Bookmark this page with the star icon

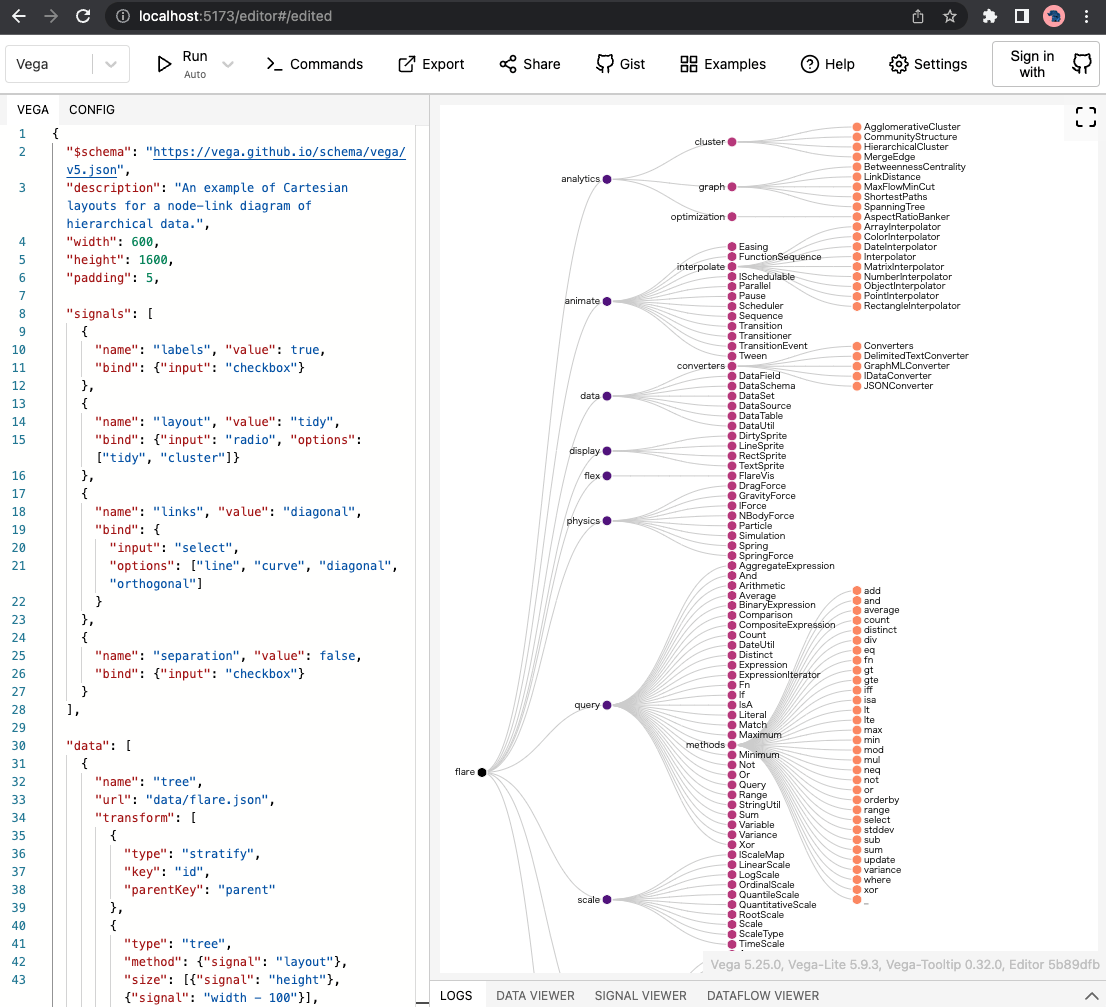click(950, 16)
